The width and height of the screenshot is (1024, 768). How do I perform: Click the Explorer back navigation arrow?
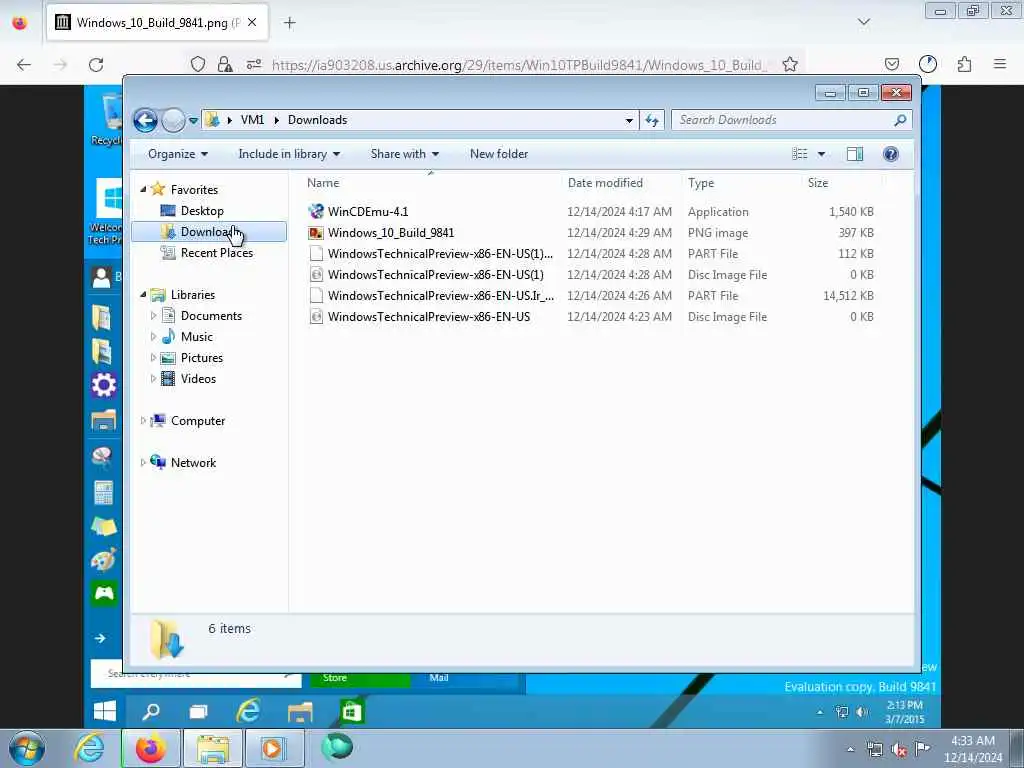click(146, 120)
